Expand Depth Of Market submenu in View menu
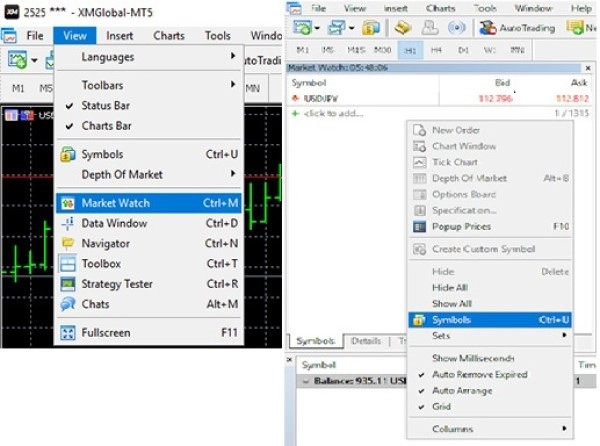The width and height of the screenshot is (600, 446). [x=149, y=174]
